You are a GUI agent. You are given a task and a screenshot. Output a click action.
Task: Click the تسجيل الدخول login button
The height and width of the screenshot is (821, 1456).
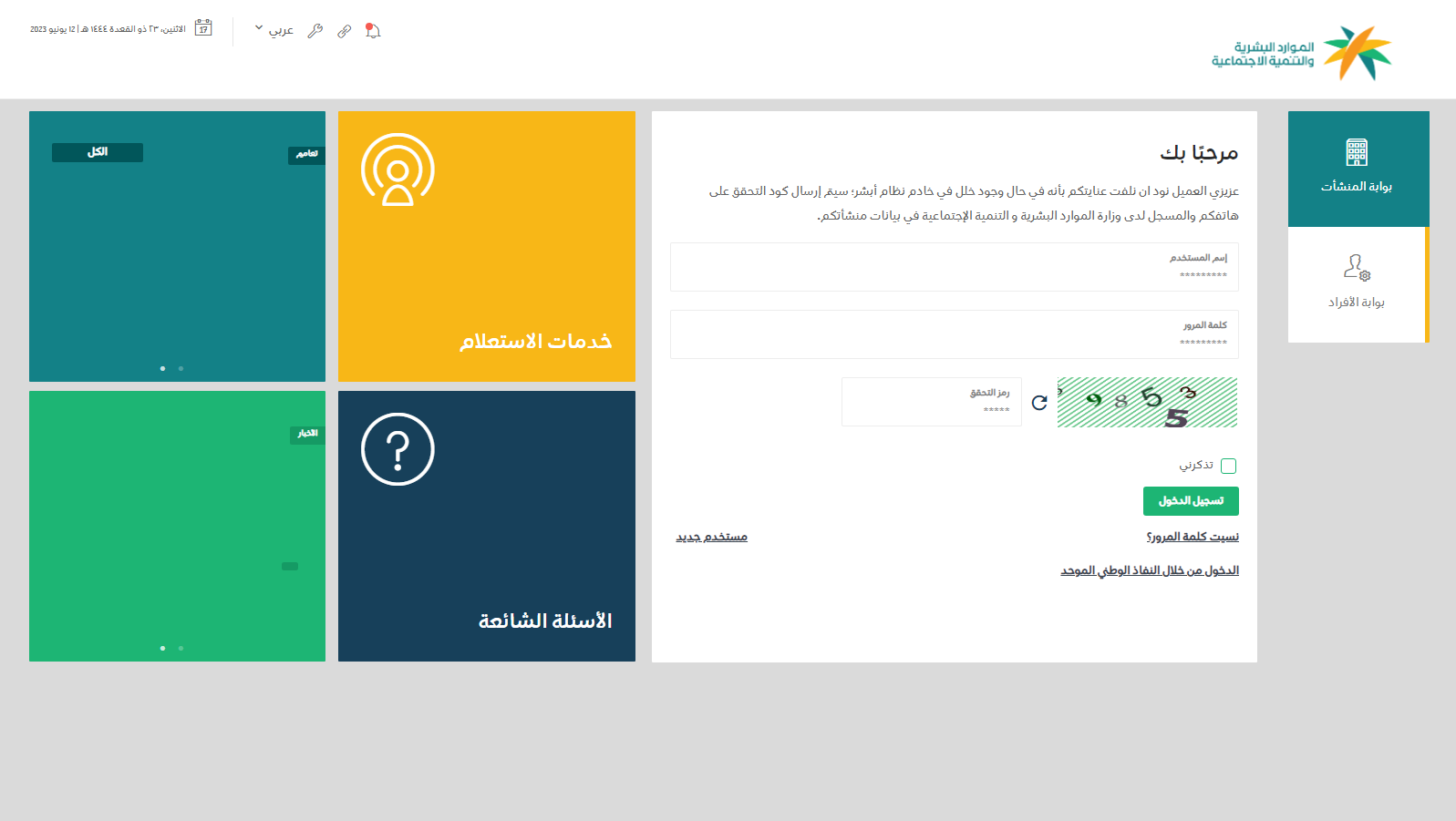[1191, 501]
